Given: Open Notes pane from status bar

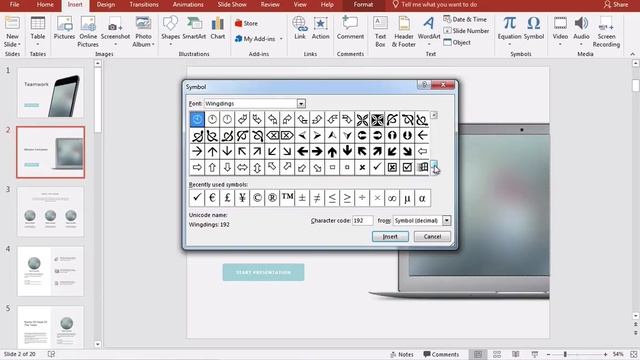Looking at the screenshot, I should (x=402, y=354).
